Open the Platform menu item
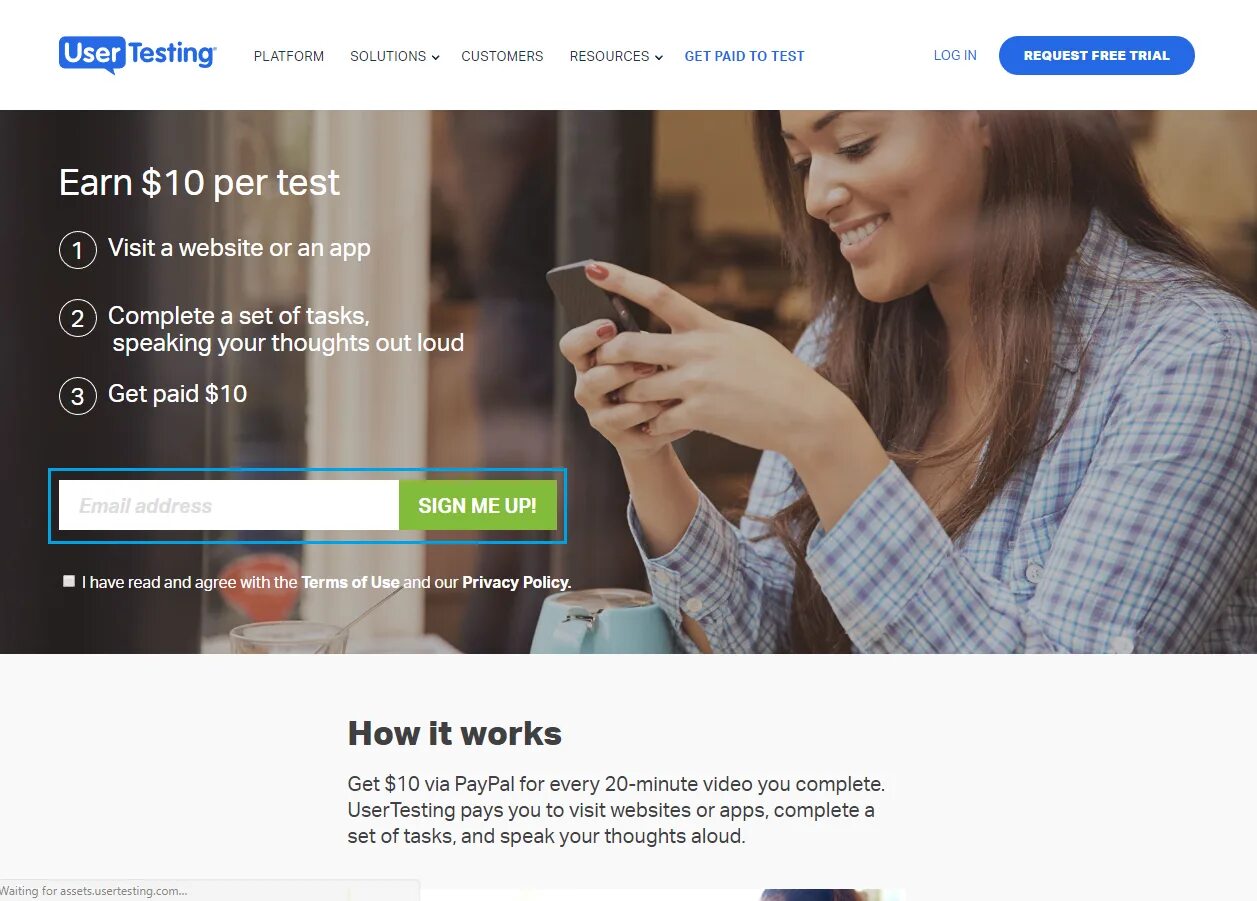 point(289,56)
